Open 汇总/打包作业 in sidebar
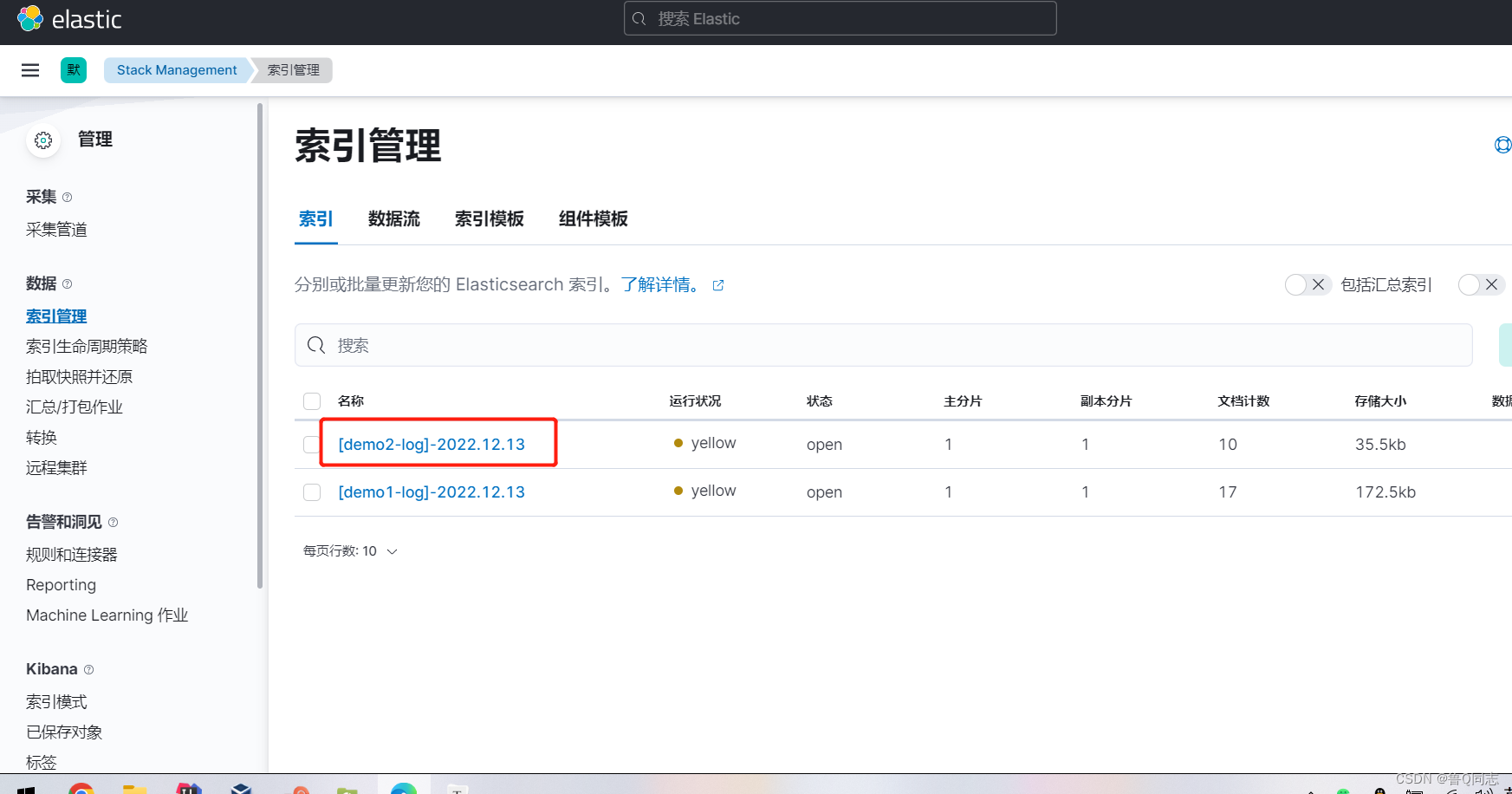The image size is (1512, 794). [x=75, y=407]
